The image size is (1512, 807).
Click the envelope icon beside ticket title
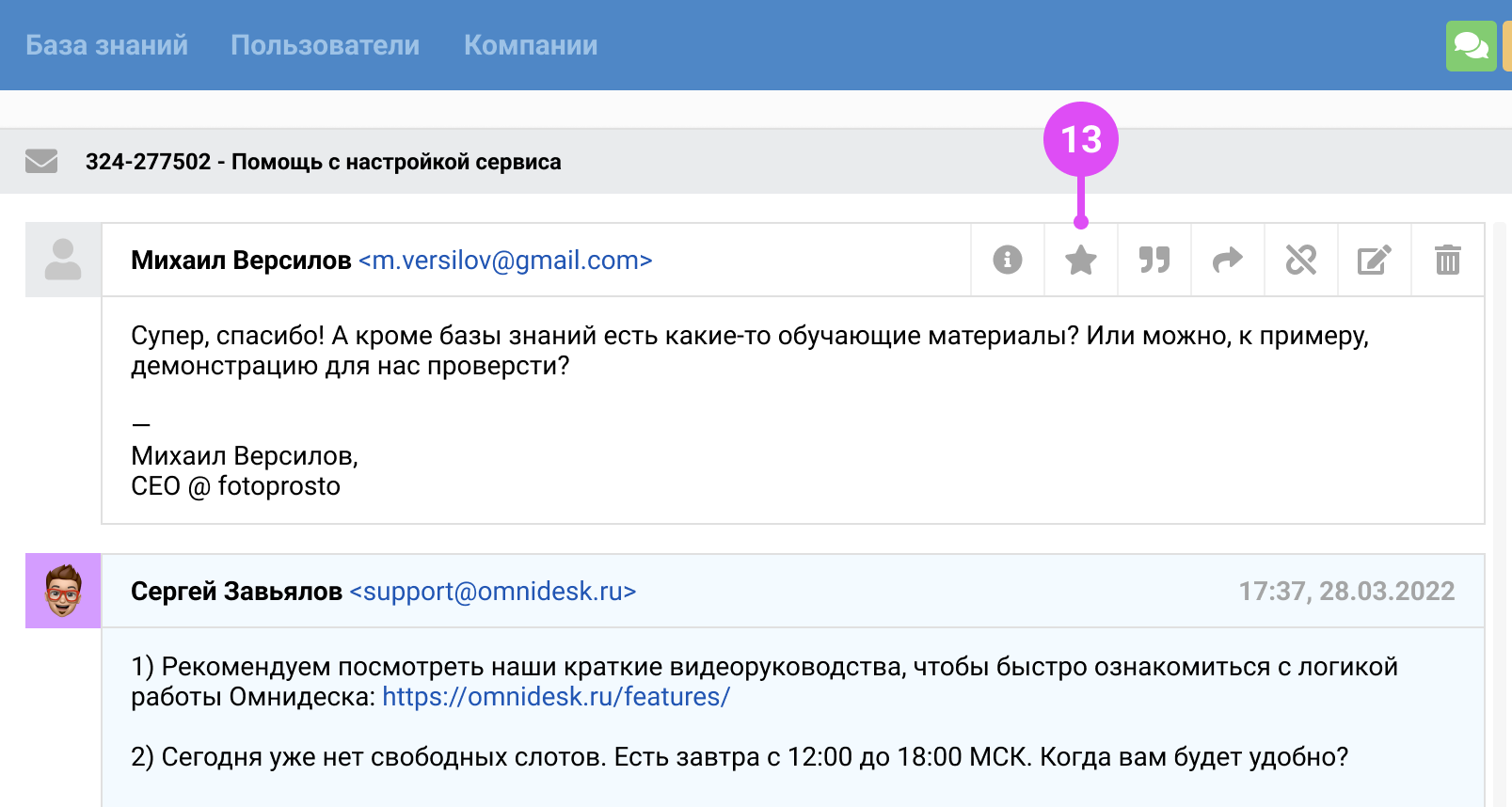(41, 162)
